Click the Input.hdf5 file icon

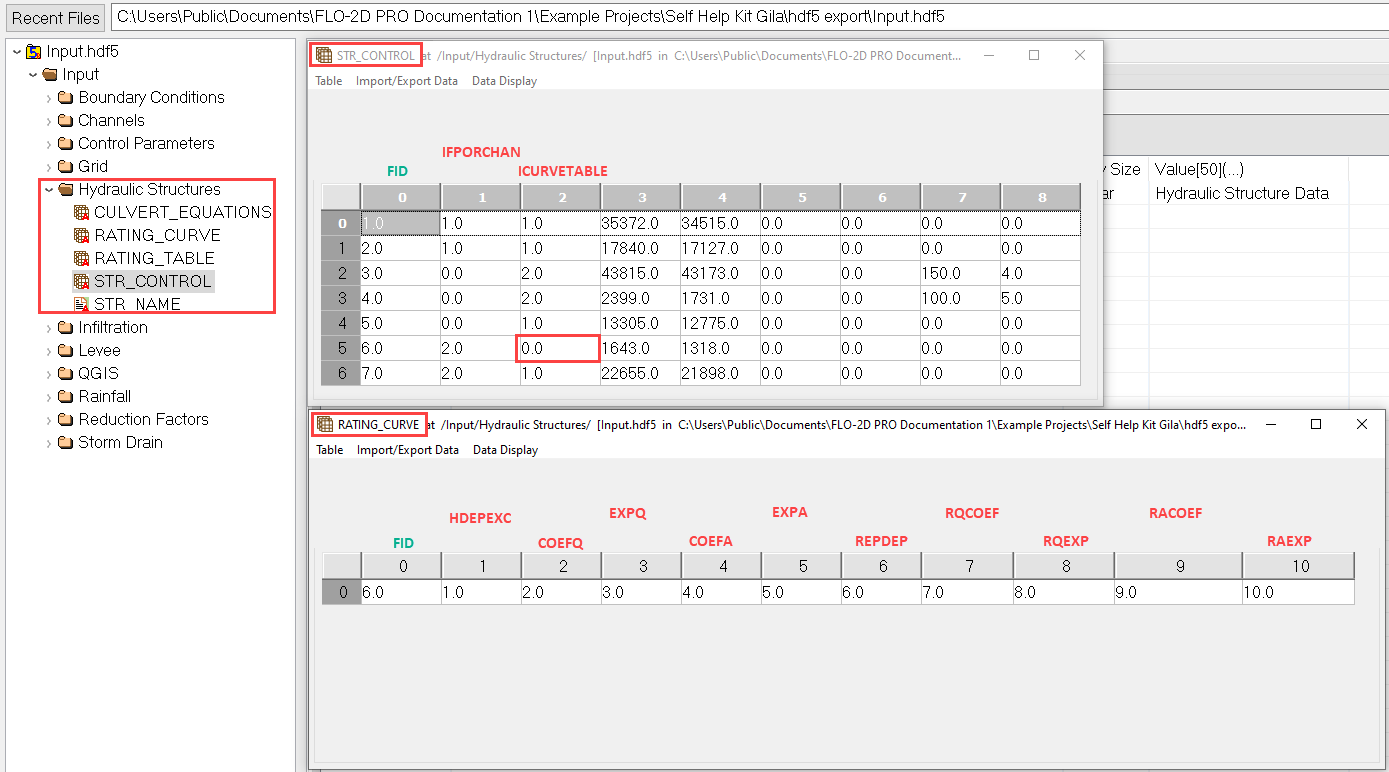click(34, 51)
